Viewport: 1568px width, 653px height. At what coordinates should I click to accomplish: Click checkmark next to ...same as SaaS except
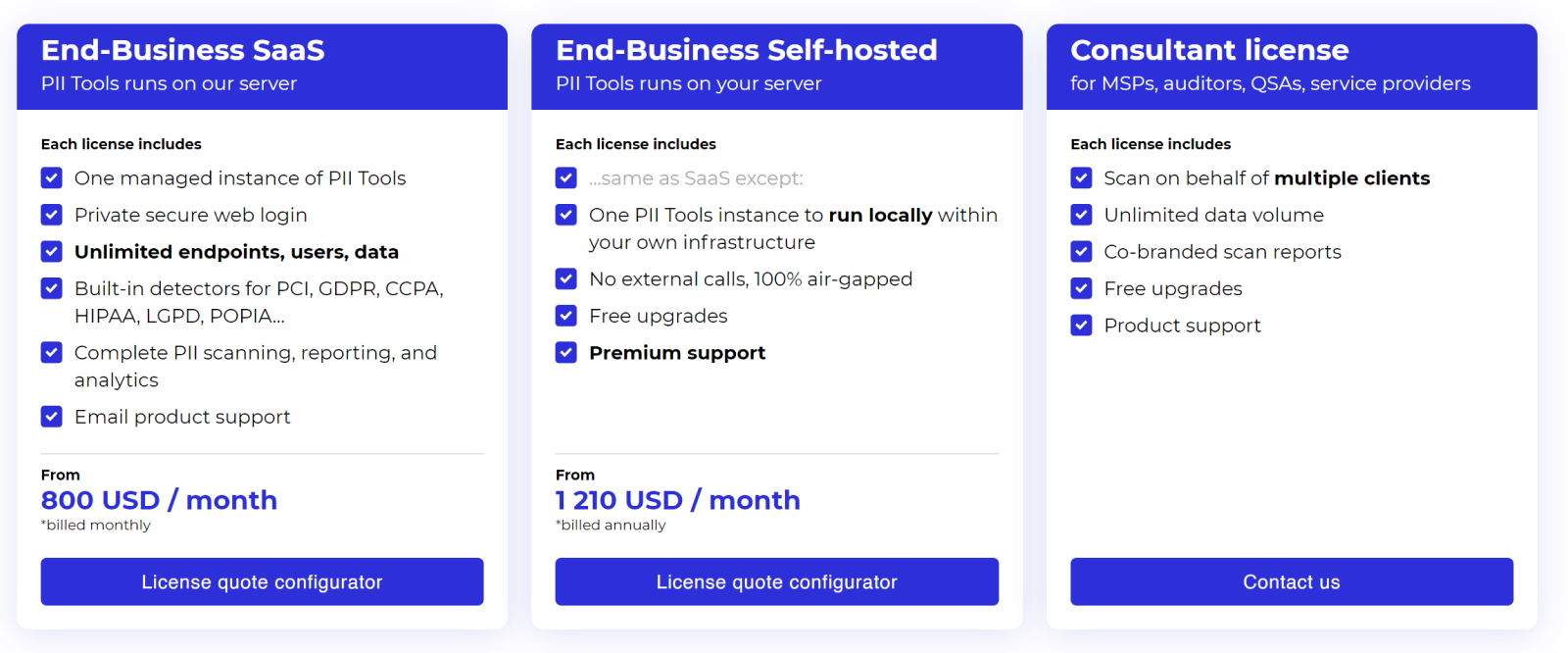(x=566, y=177)
